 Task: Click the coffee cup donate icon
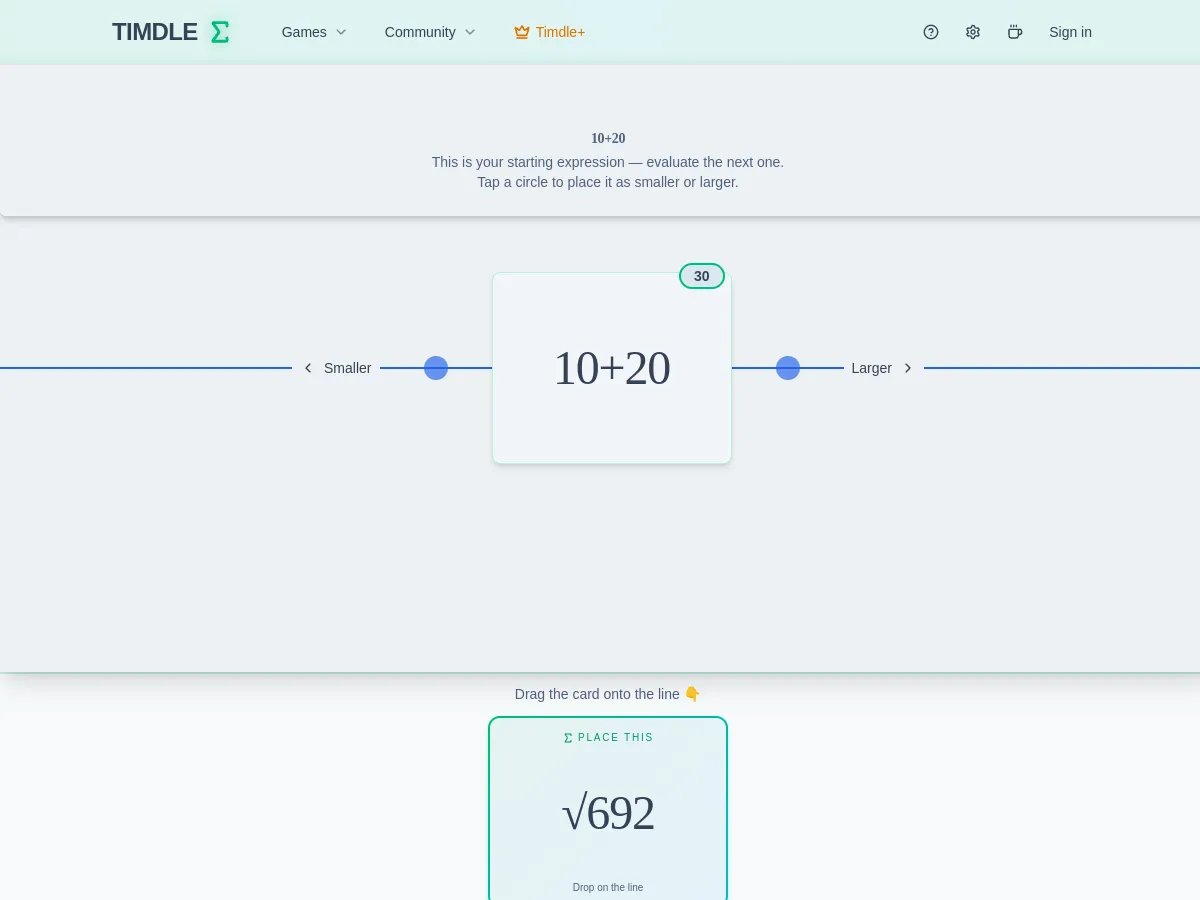pyautogui.click(x=1015, y=32)
